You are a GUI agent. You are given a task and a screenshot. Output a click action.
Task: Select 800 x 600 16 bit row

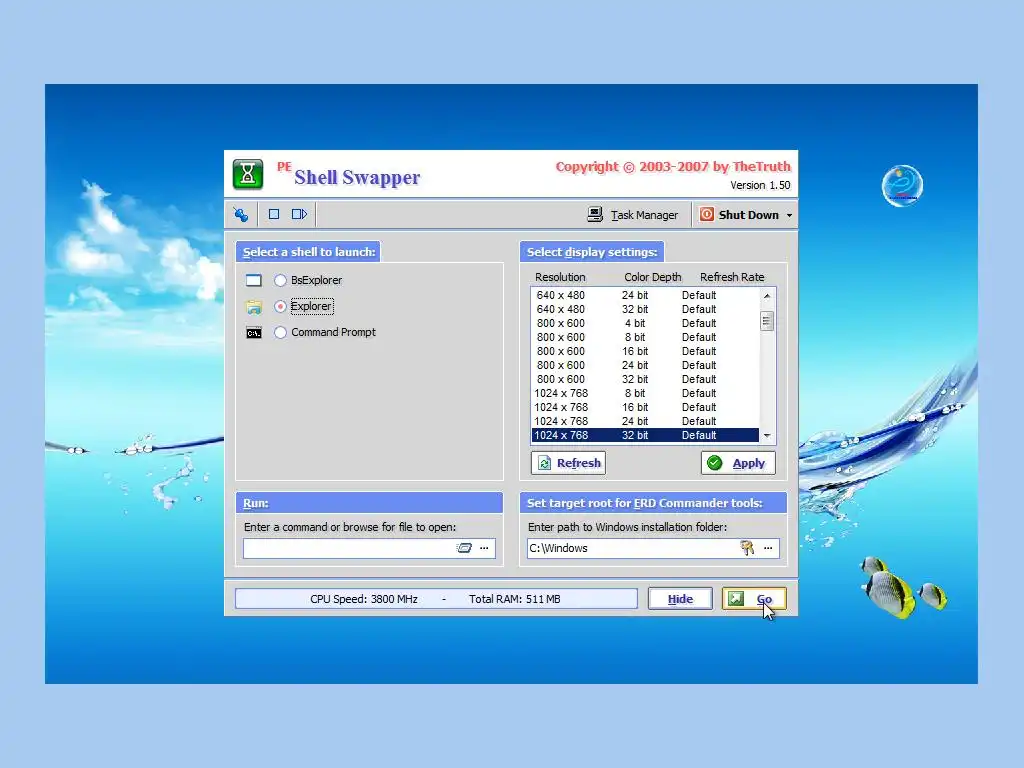(645, 351)
